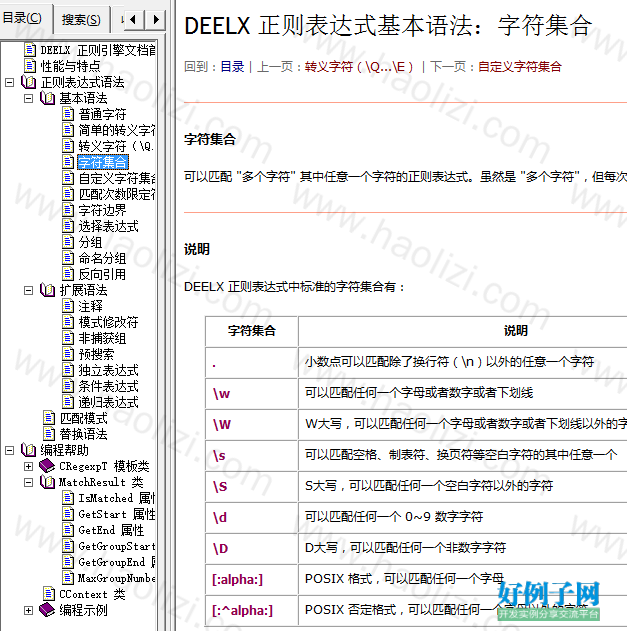Screen dimensions: 627x631
Task: Click the page icon beside 反向引用
Action: (x=68, y=274)
